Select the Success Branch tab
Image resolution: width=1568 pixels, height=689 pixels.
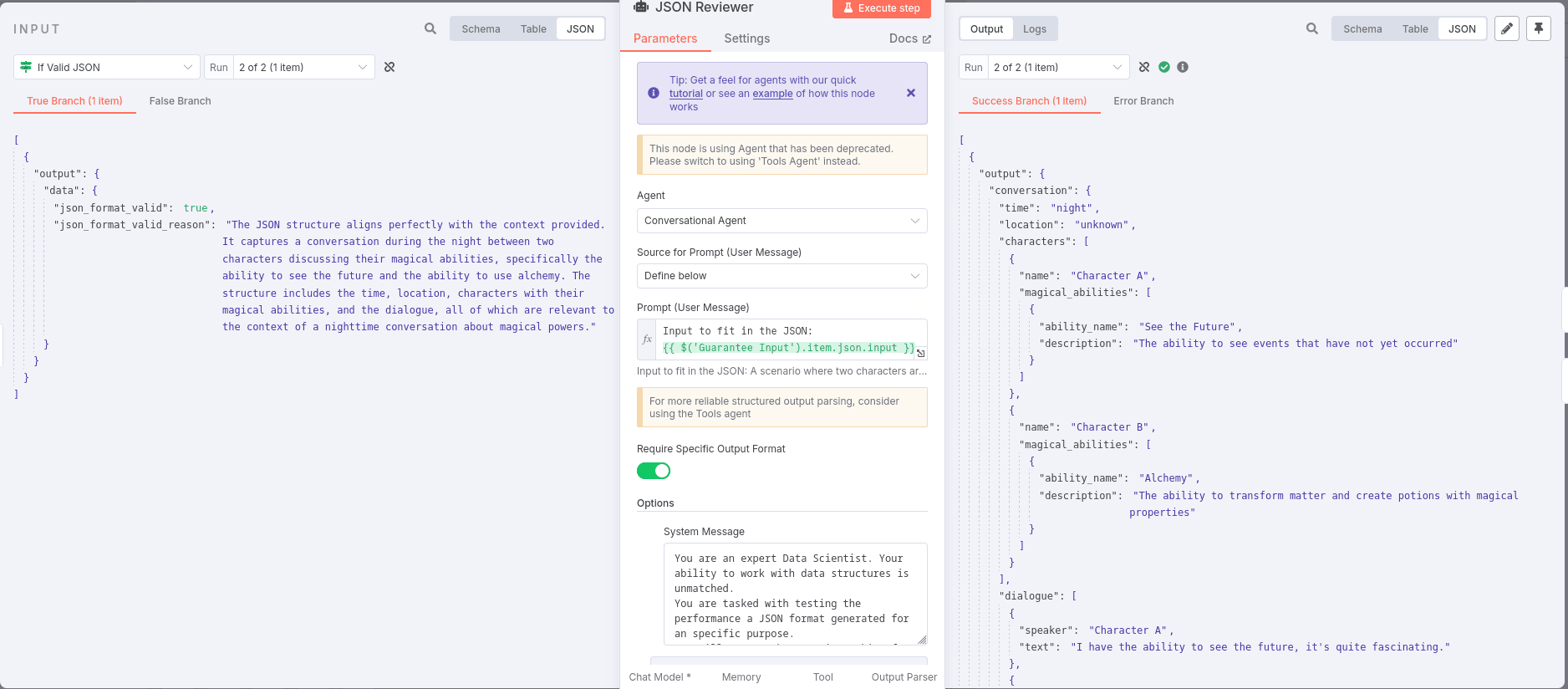click(1029, 101)
